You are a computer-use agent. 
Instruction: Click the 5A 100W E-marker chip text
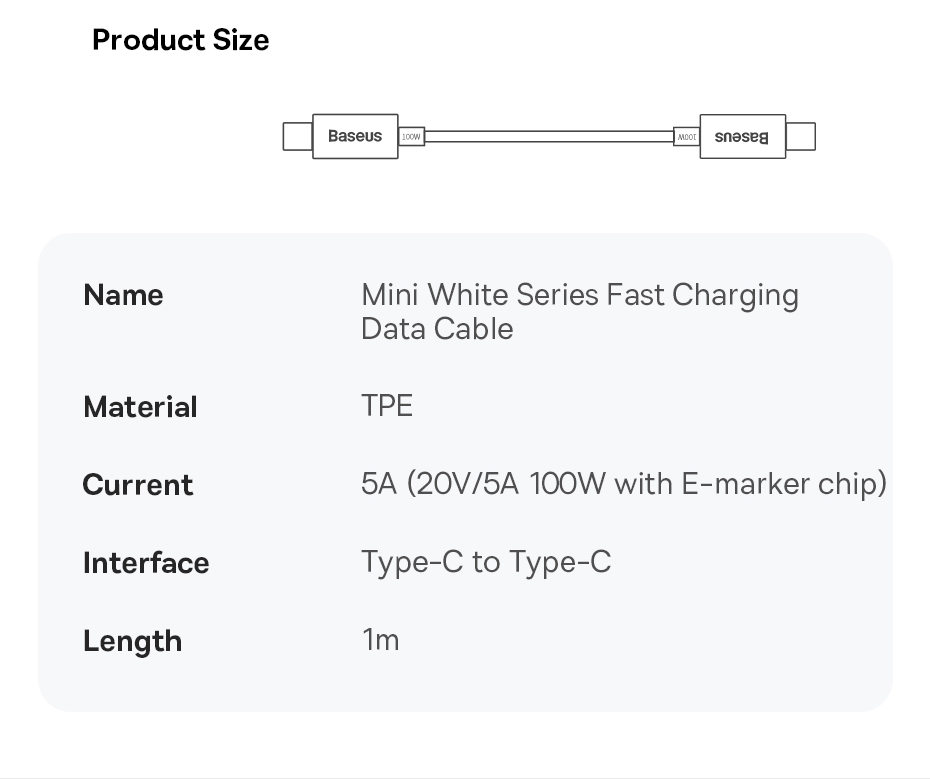(x=623, y=484)
